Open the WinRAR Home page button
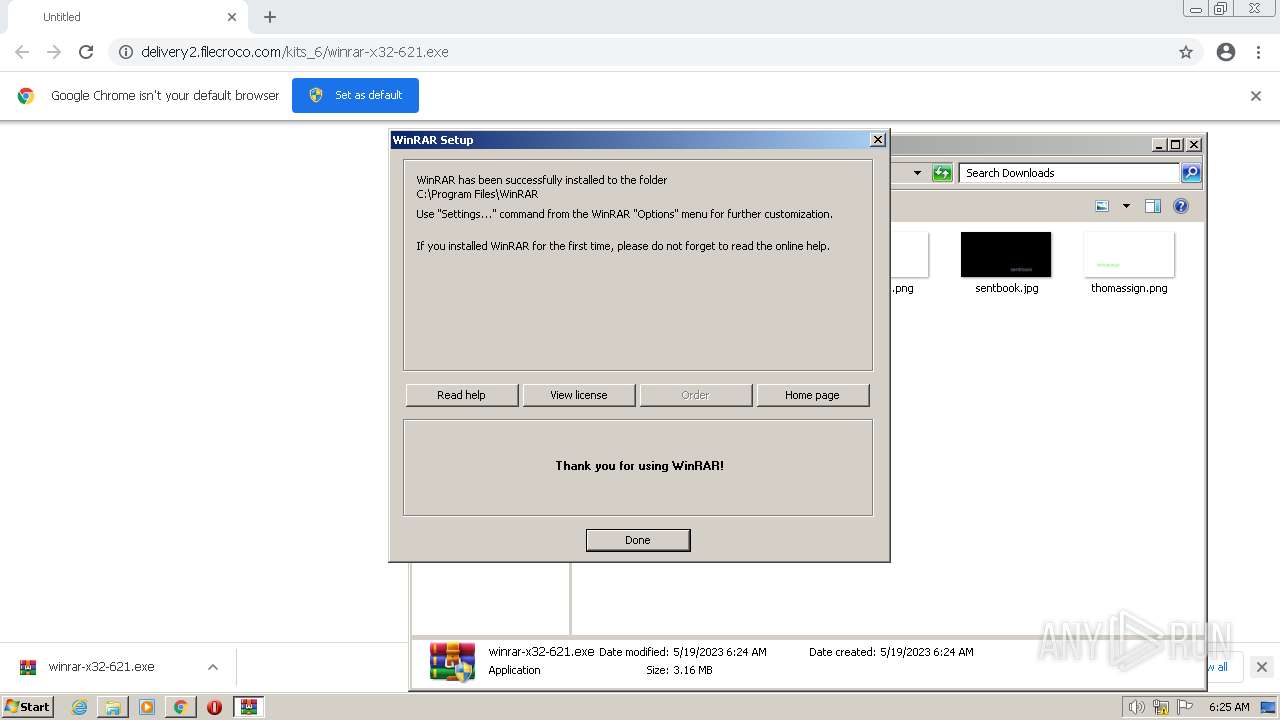The image size is (1280, 720). tap(813, 395)
